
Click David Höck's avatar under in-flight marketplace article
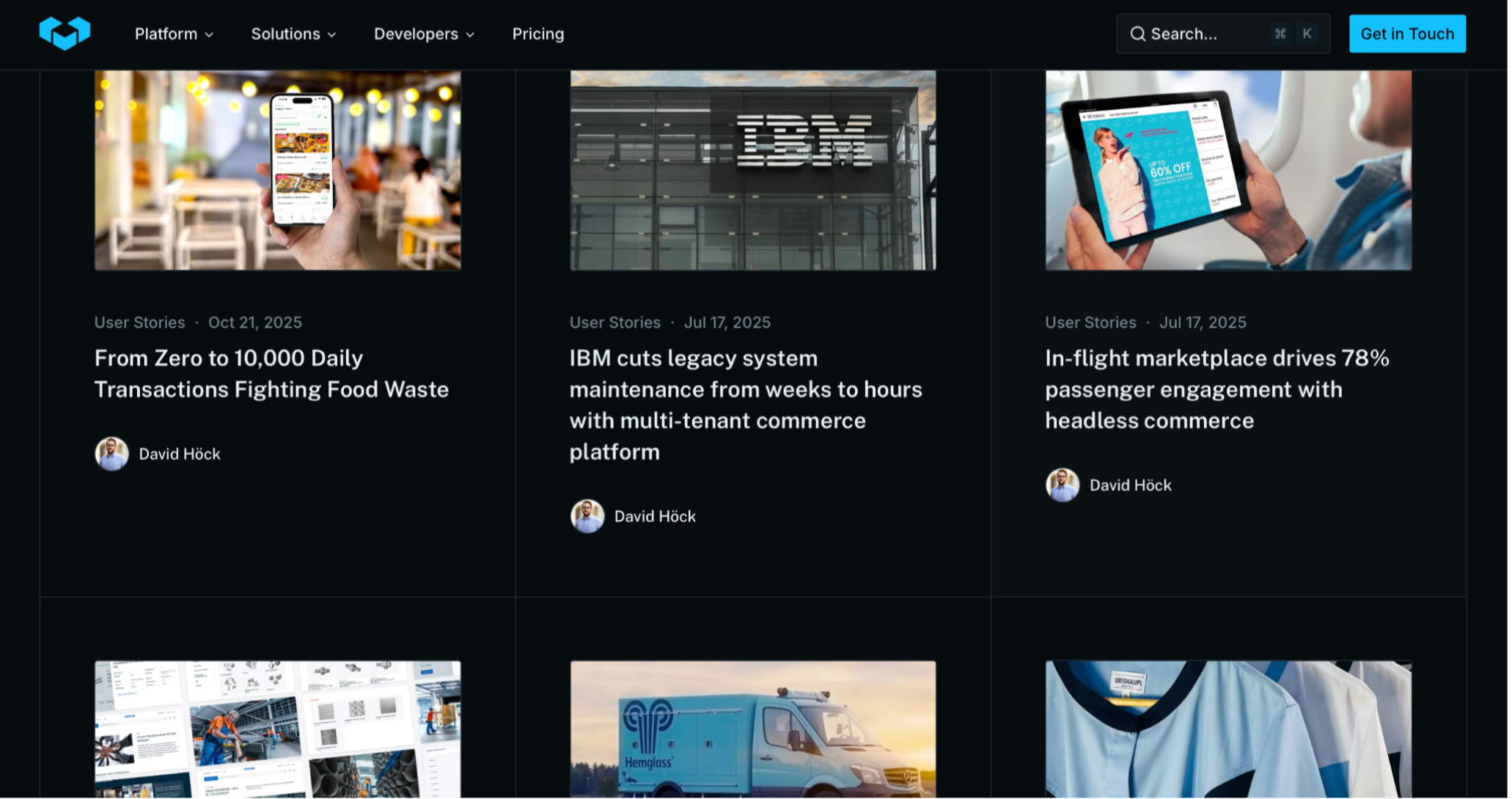(x=1064, y=485)
